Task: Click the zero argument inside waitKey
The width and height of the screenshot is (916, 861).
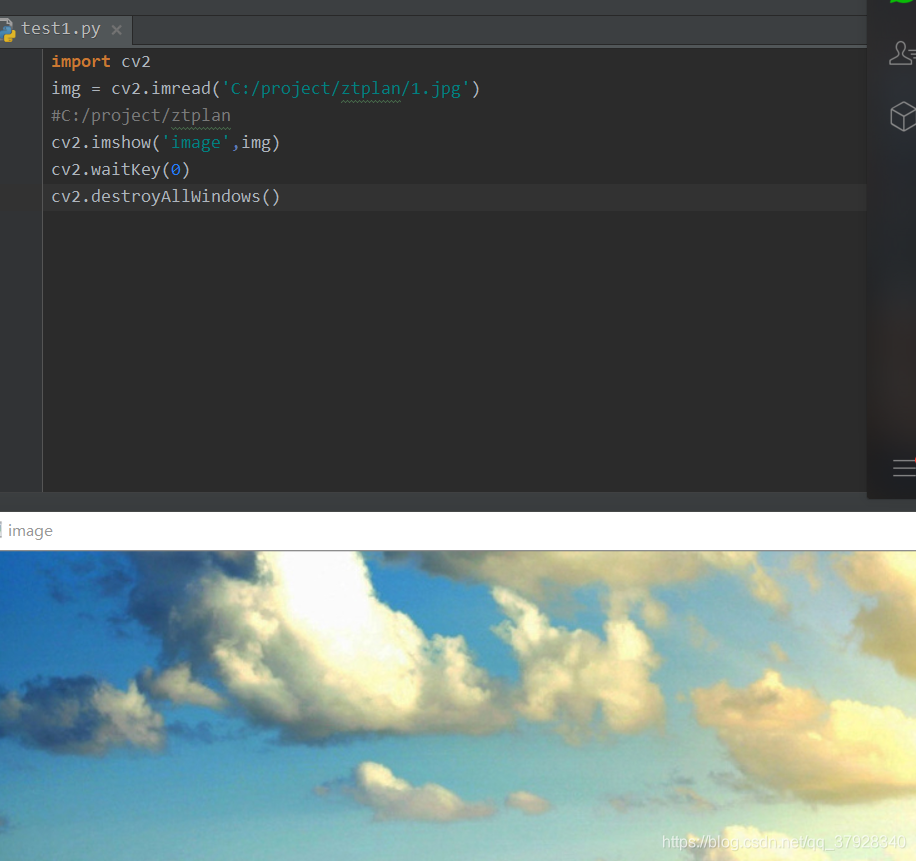Action: (176, 169)
